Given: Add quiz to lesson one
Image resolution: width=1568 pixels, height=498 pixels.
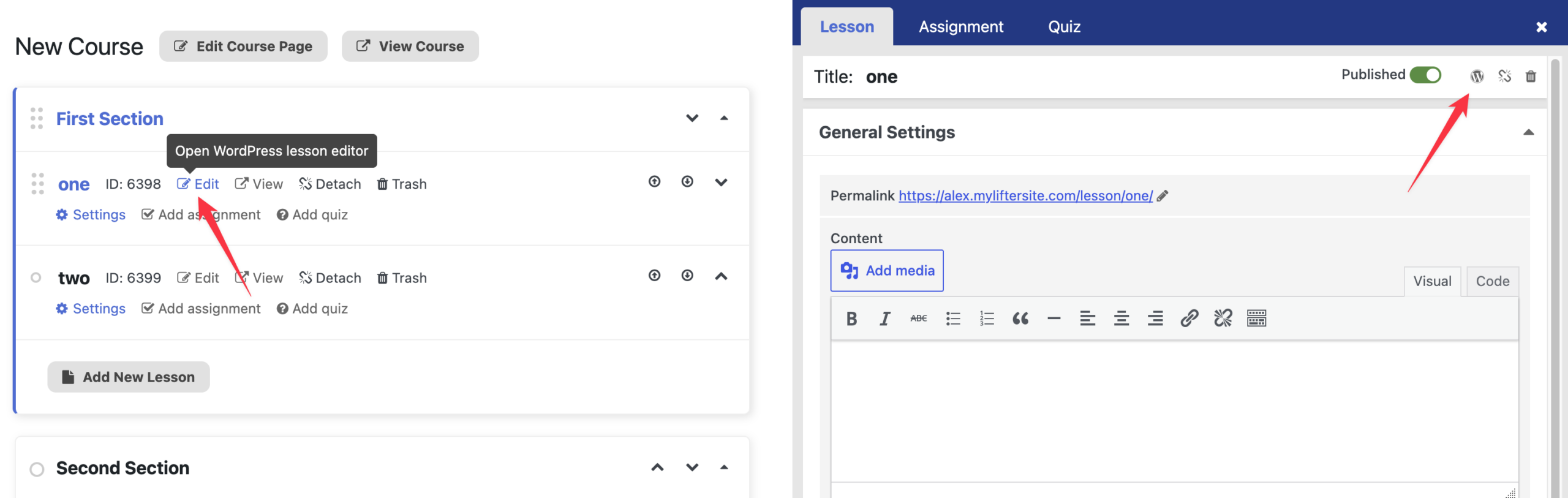Looking at the screenshot, I should [312, 215].
